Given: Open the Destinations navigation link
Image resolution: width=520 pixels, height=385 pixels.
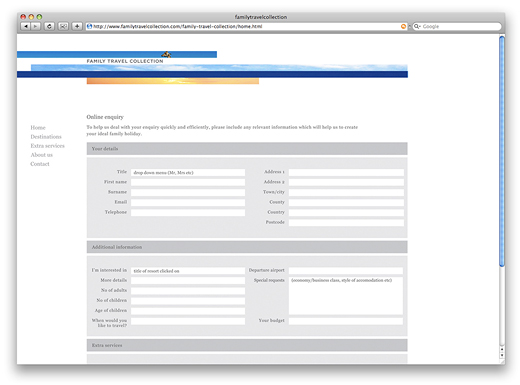Looking at the screenshot, I should pyautogui.click(x=46, y=137).
